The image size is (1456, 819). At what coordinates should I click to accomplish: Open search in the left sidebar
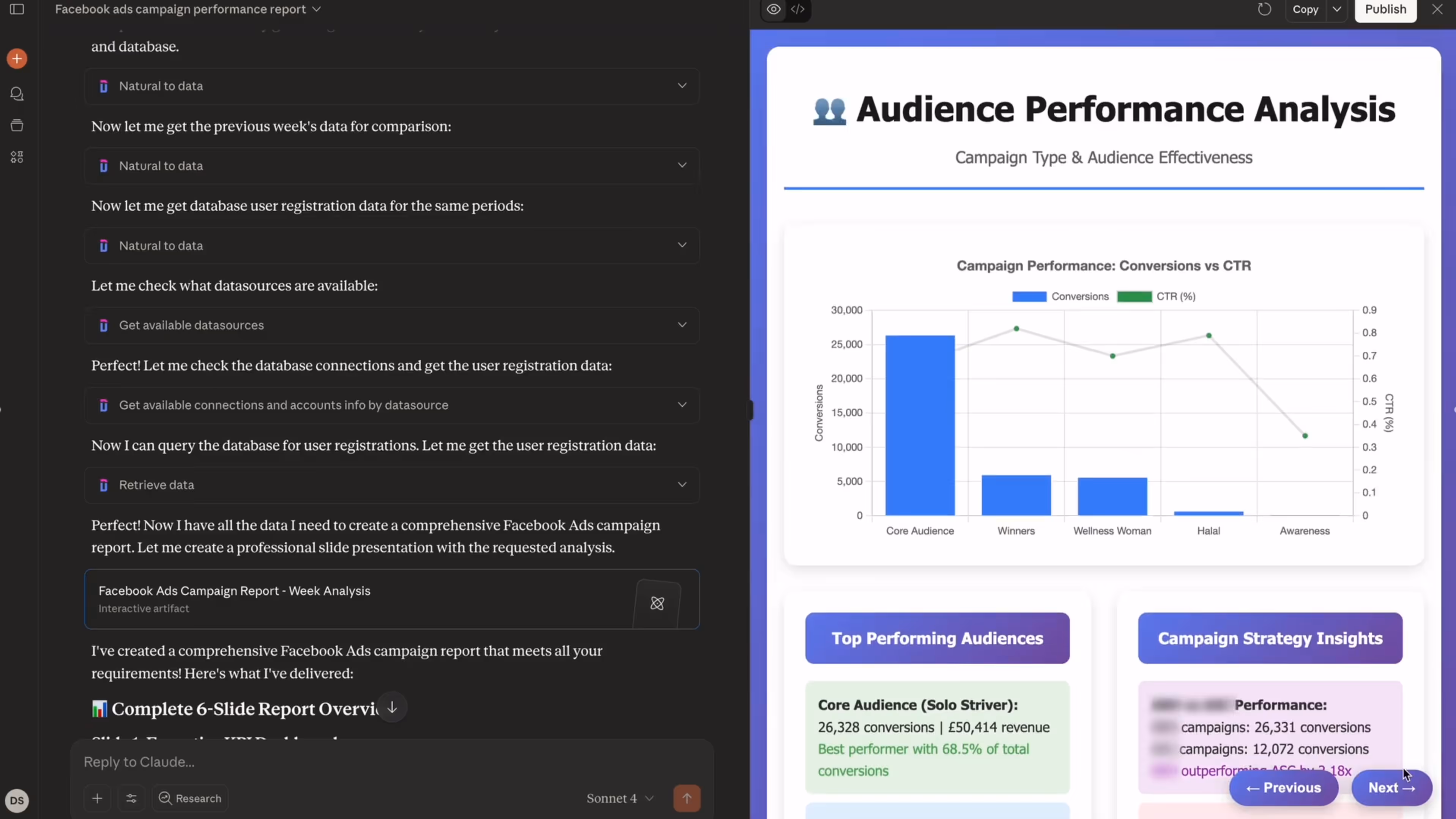pos(17,94)
